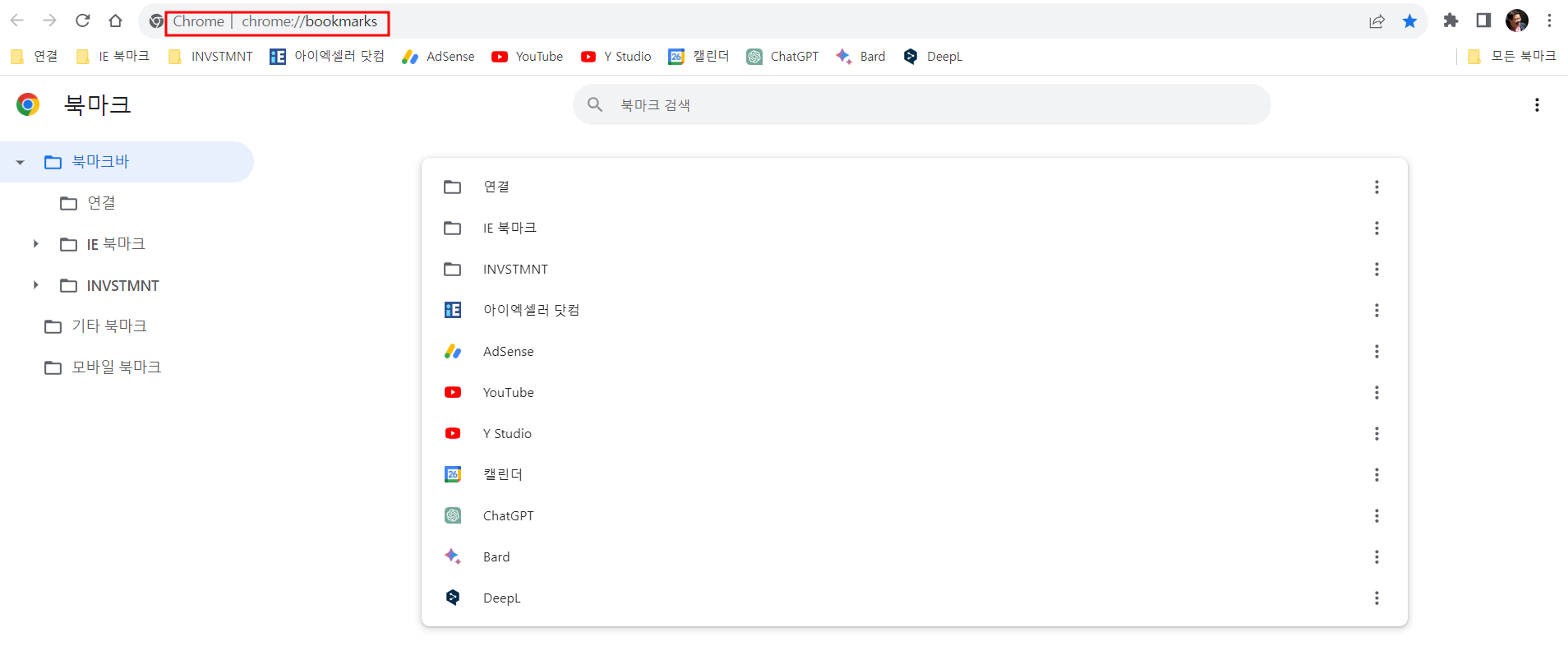1568x651 pixels.
Task: Click the 북마크 검색 search field
Action: point(922,104)
